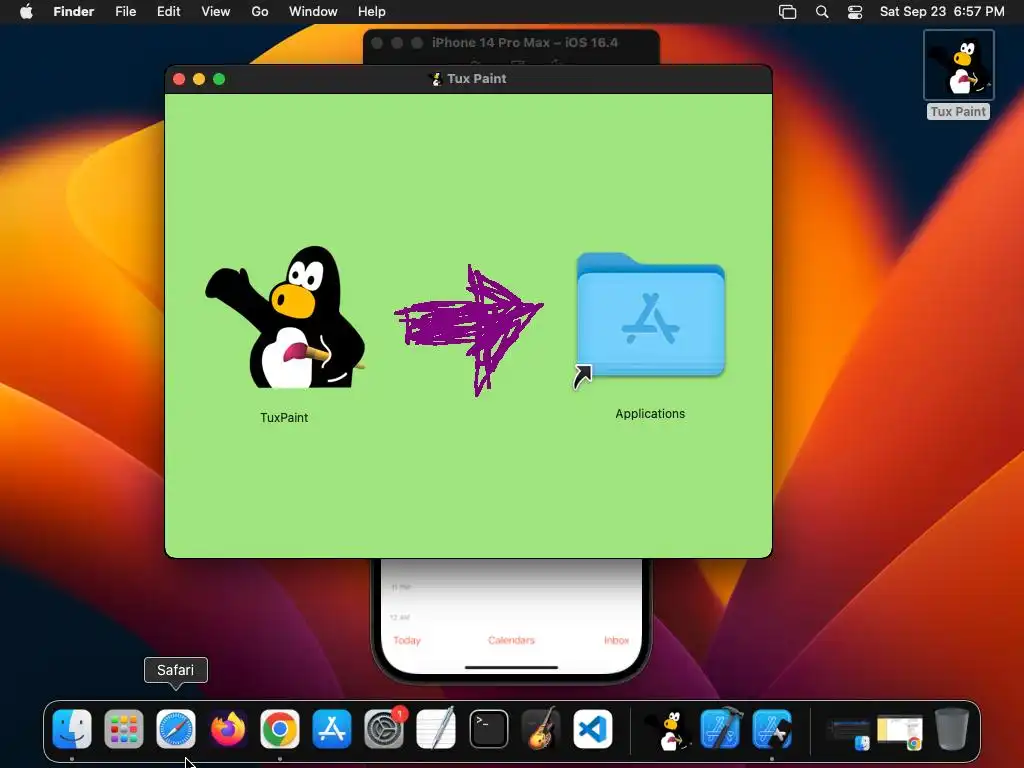Image resolution: width=1024 pixels, height=768 pixels.
Task: Open Stage Manager menu bar icon
Action: [788, 12]
